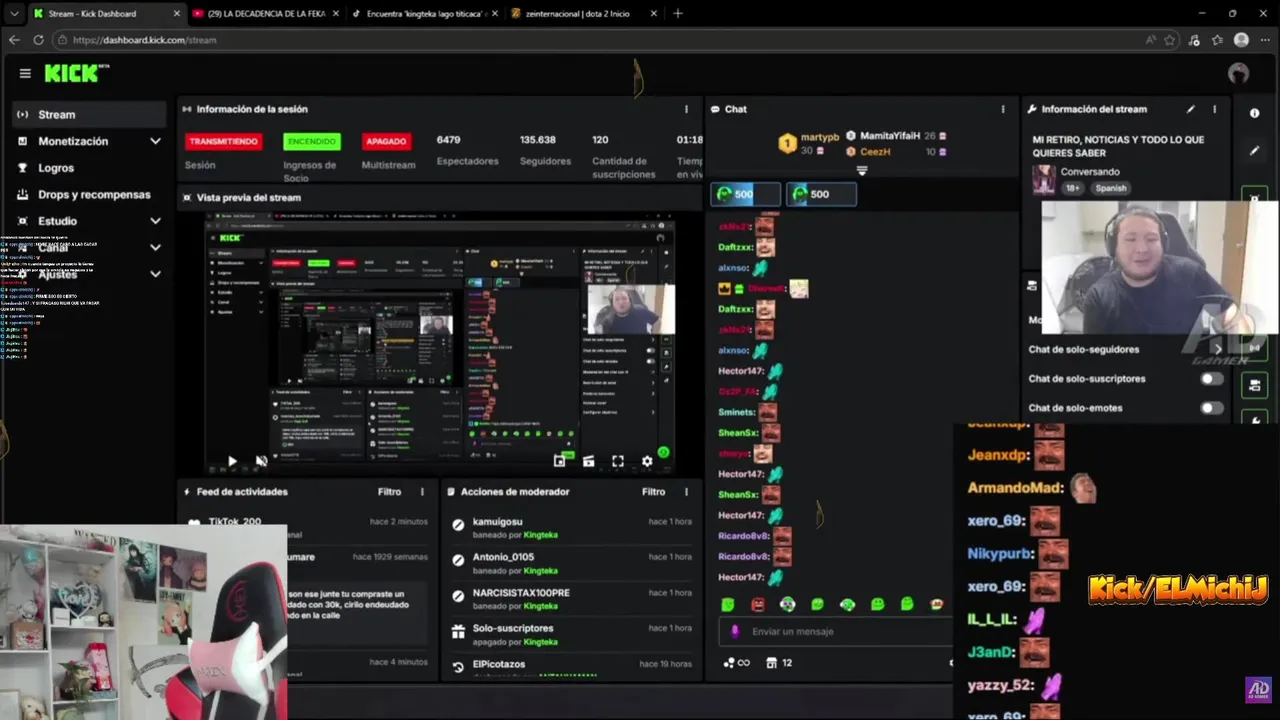
Task: Click the Kingteka link in the kamuigosu row
Action: tap(541, 535)
